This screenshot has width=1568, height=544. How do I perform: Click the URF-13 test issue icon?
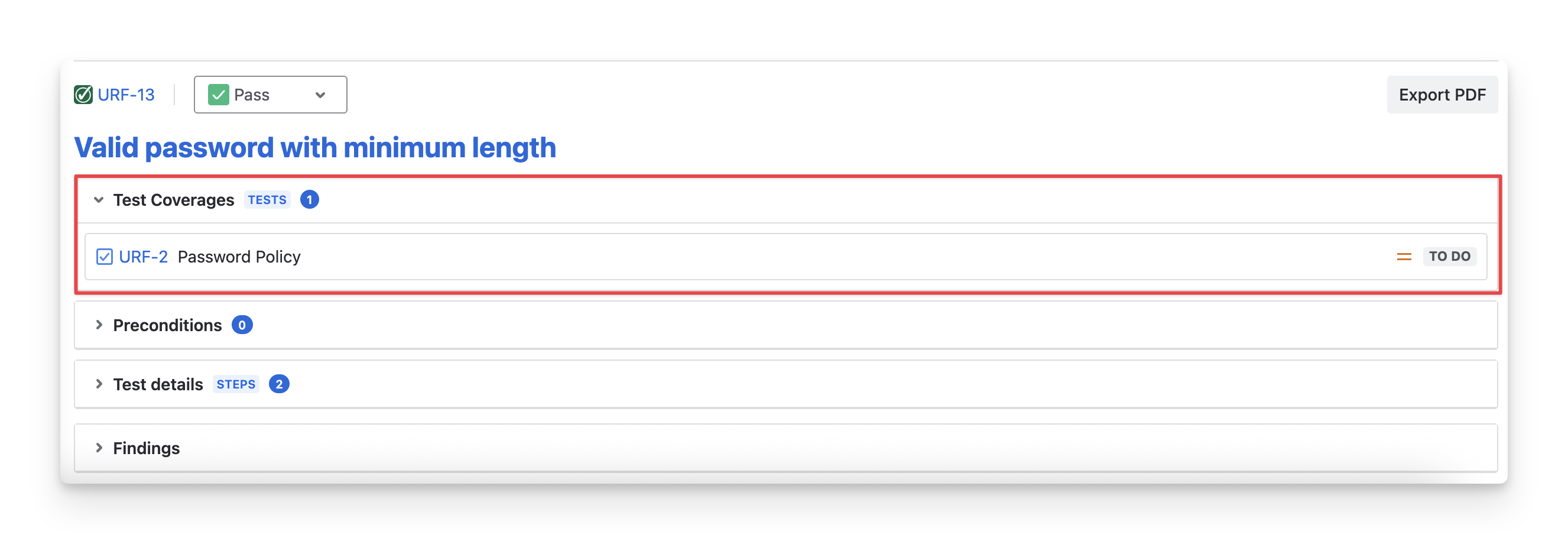[83, 95]
